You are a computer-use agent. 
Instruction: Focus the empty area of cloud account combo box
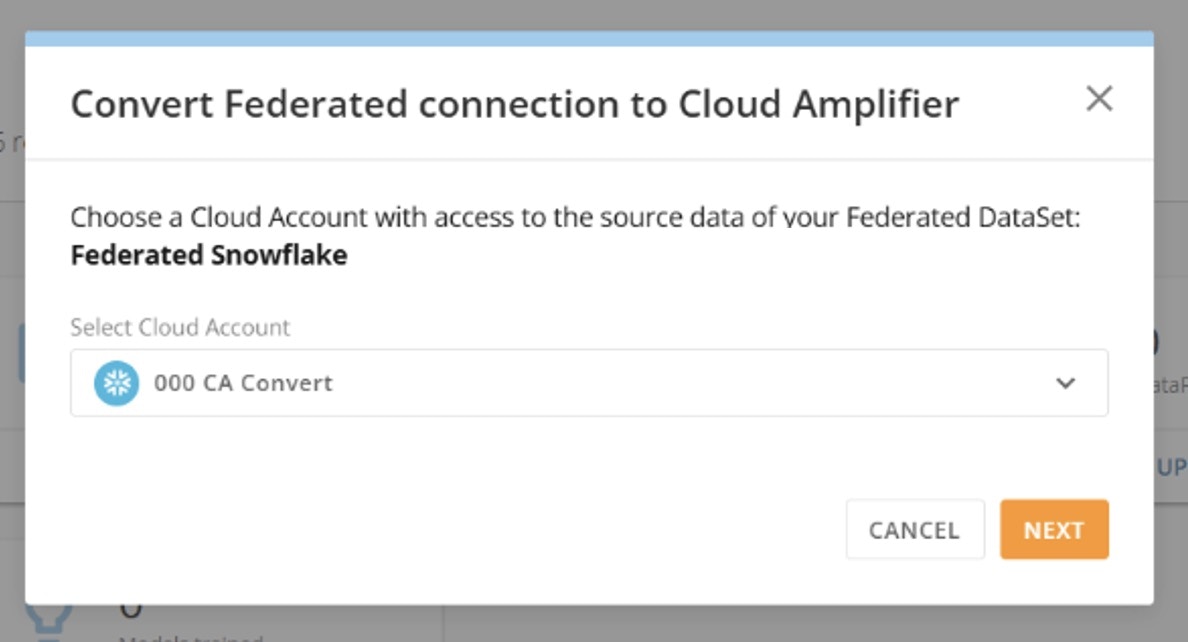point(682,383)
